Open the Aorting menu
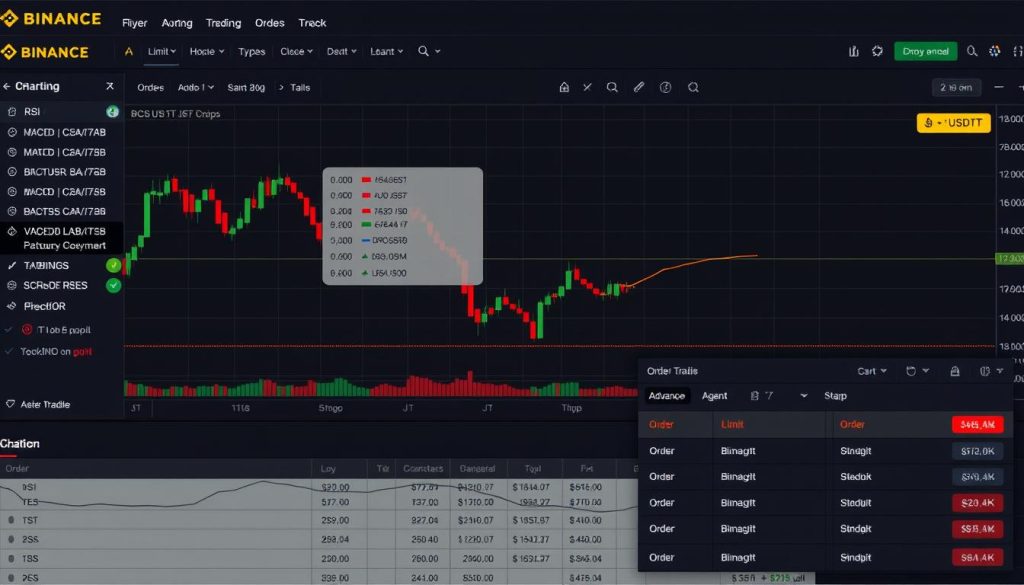This screenshot has width=1024, height=585. pos(177,23)
